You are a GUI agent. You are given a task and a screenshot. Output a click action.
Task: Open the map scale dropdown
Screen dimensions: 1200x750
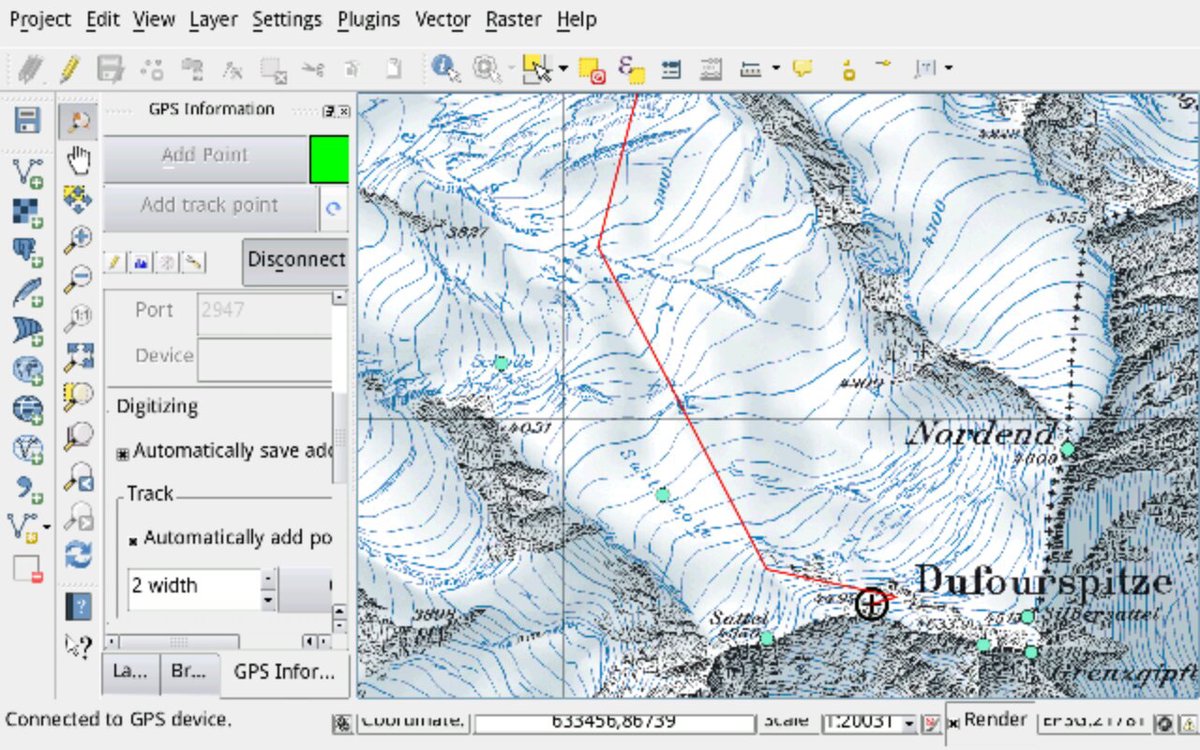tap(908, 722)
